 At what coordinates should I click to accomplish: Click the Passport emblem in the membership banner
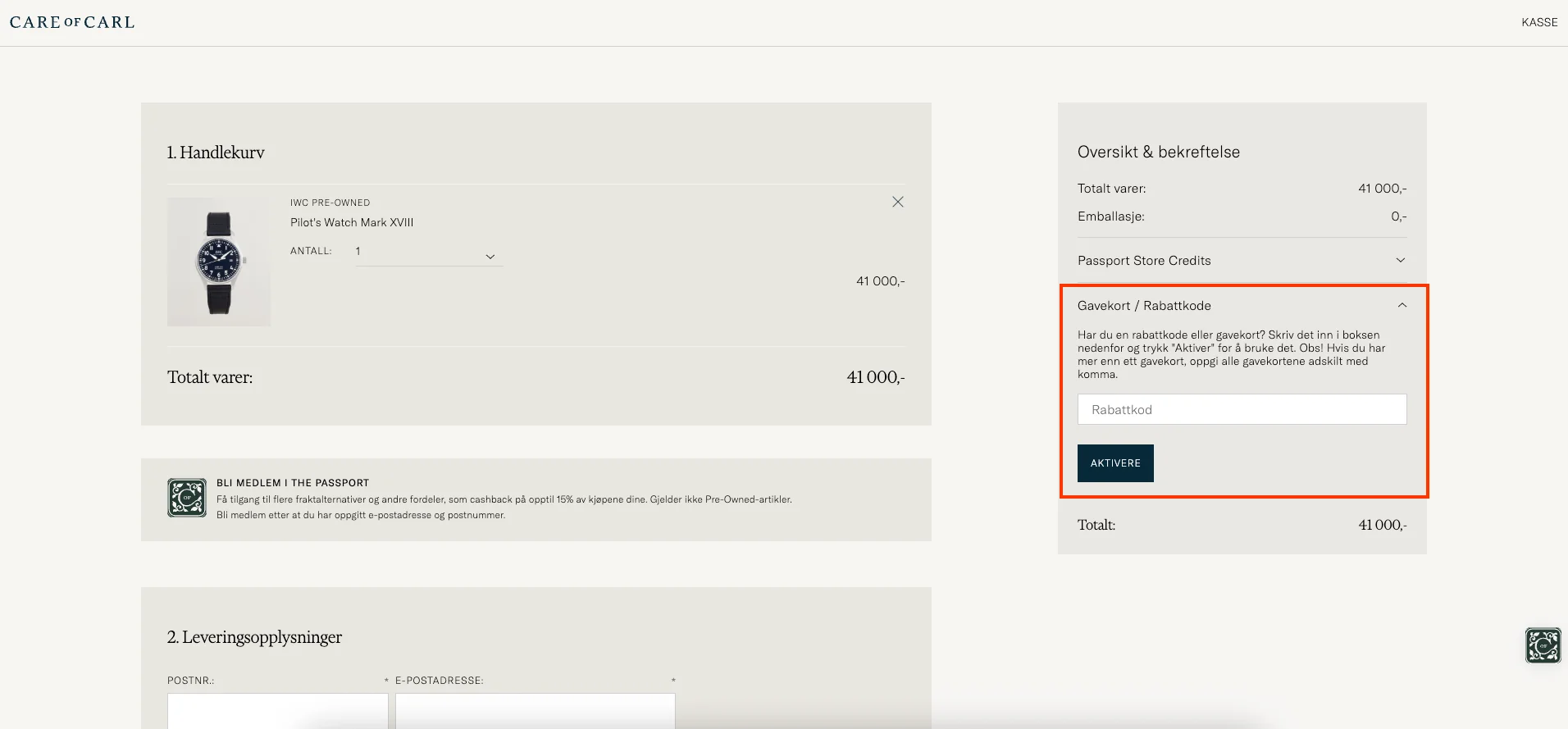coord(187,498)
